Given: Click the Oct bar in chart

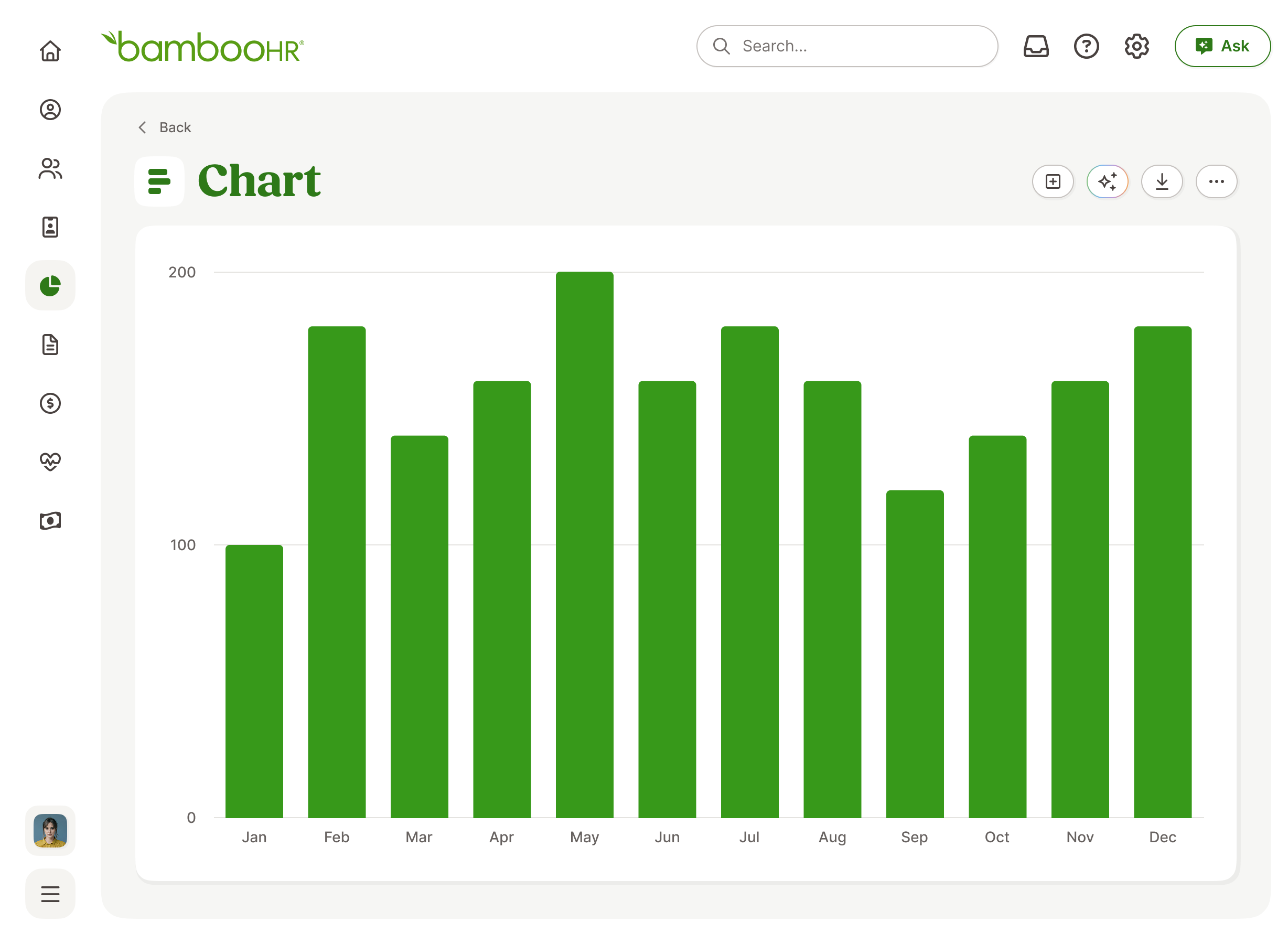Looking at the screenshot, I should tap(997, 627).
